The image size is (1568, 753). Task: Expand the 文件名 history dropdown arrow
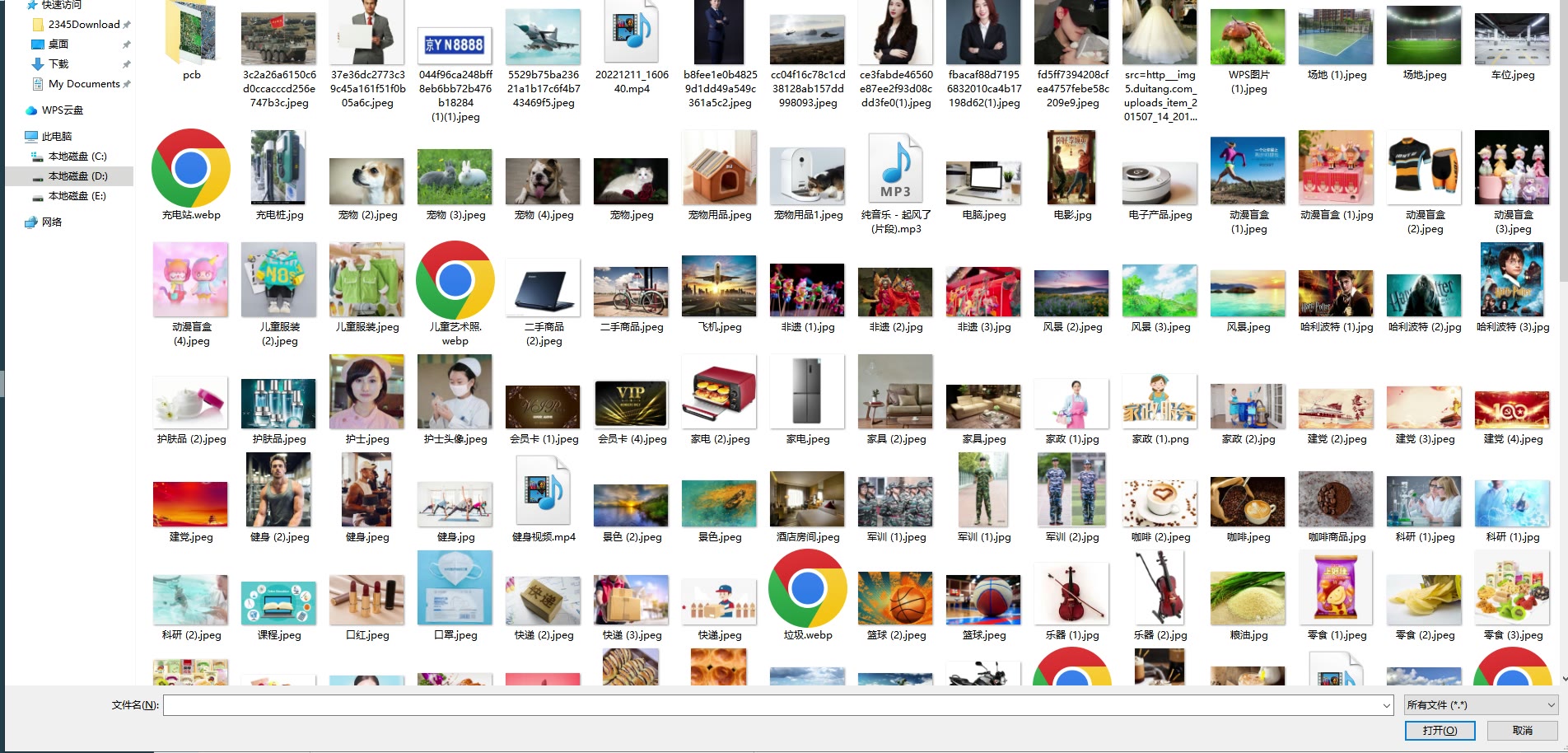(x=1387, y=705)
